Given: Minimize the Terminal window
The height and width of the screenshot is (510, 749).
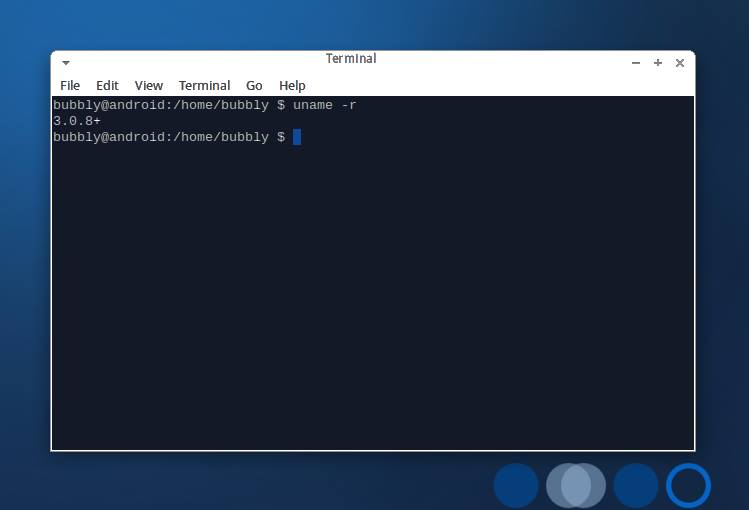Looking at the screenshot, I should coord(636,63).
